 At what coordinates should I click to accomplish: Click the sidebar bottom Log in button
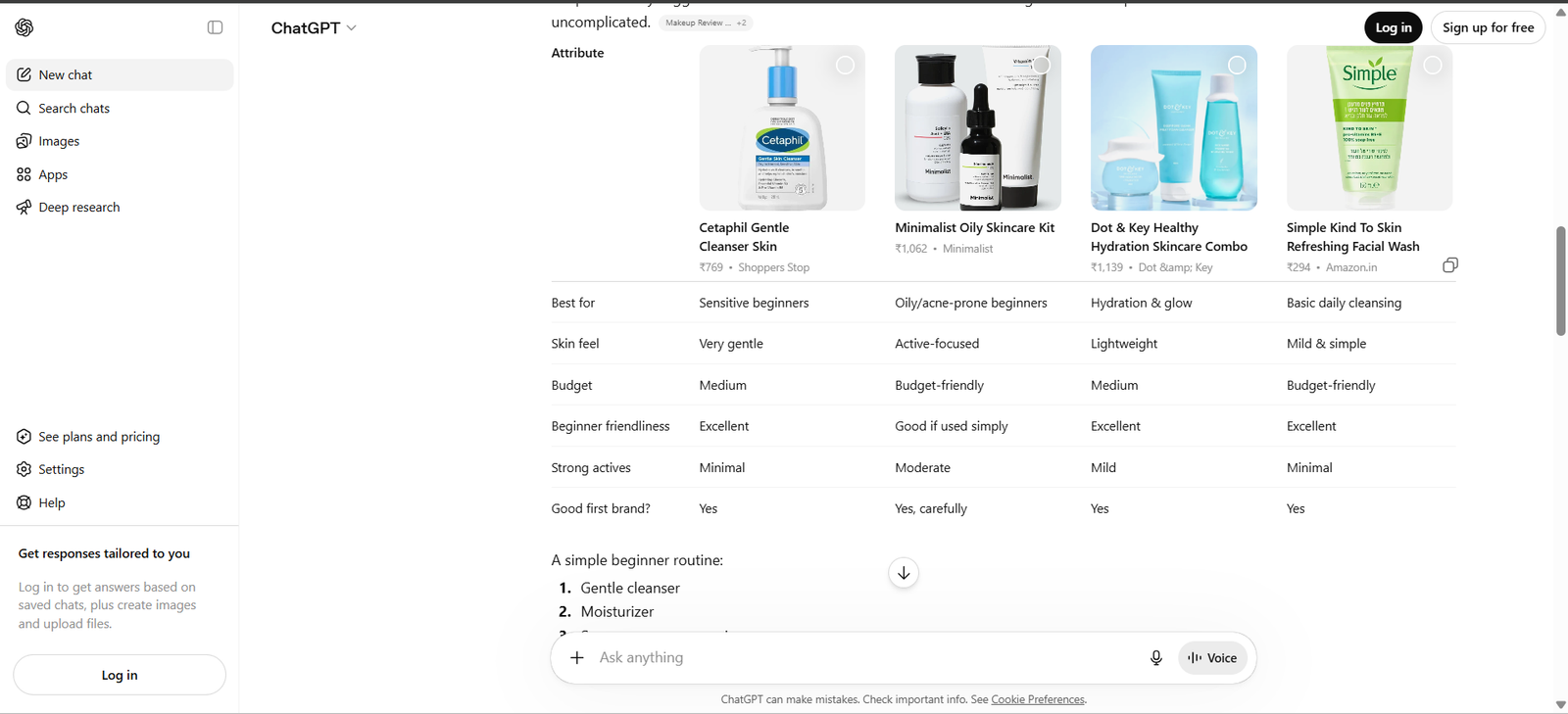pos(120,675)
